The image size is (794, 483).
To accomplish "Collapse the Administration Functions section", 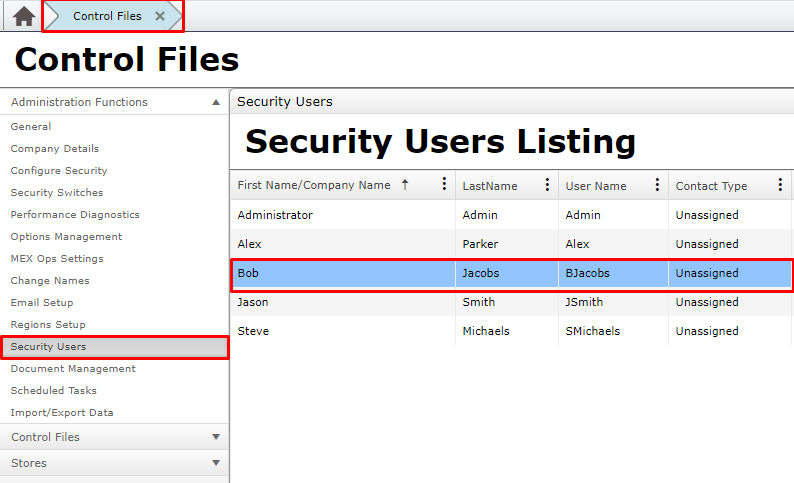I will 216,102.
